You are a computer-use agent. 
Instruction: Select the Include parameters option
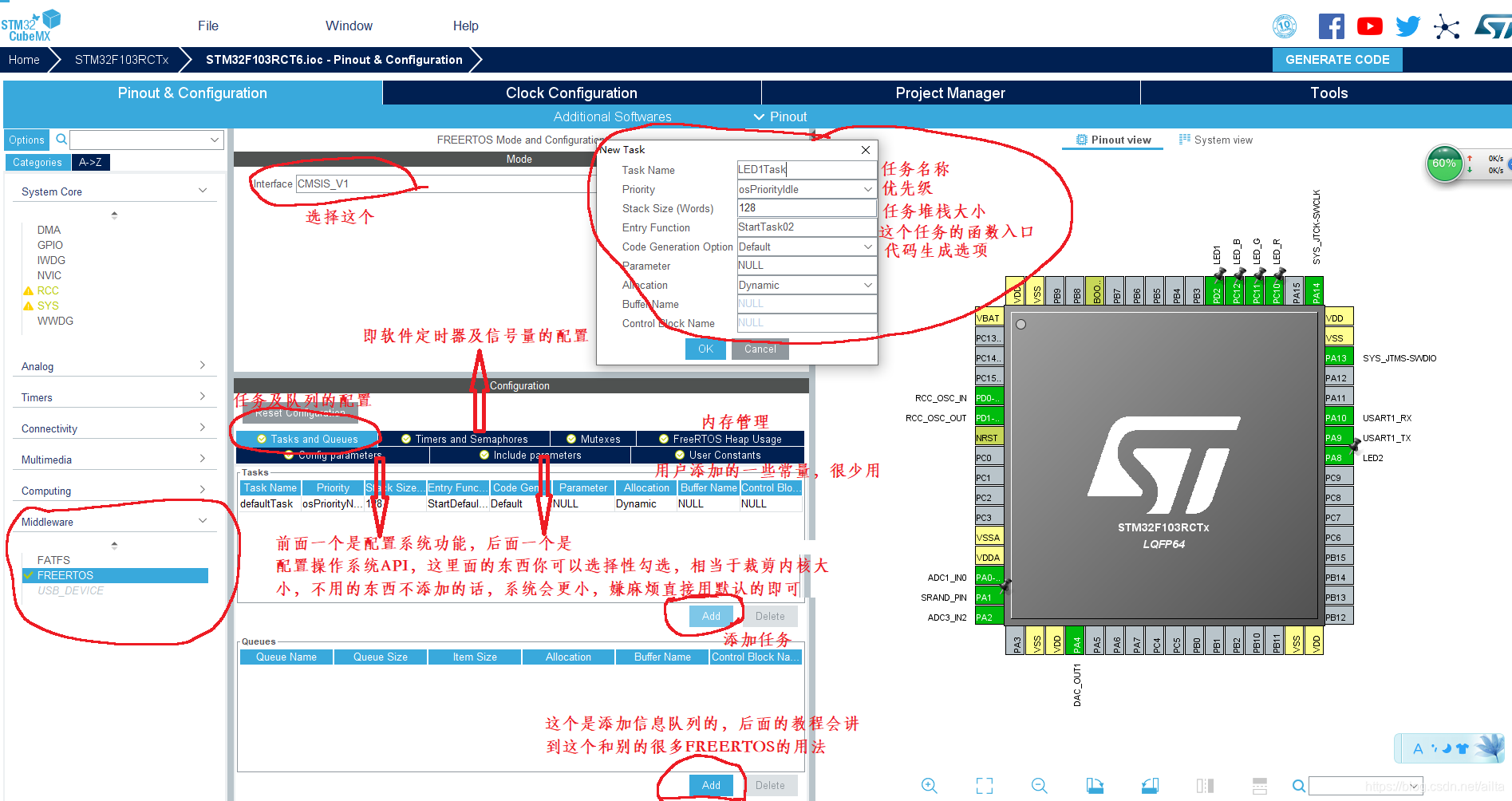(x=531, y=455)
